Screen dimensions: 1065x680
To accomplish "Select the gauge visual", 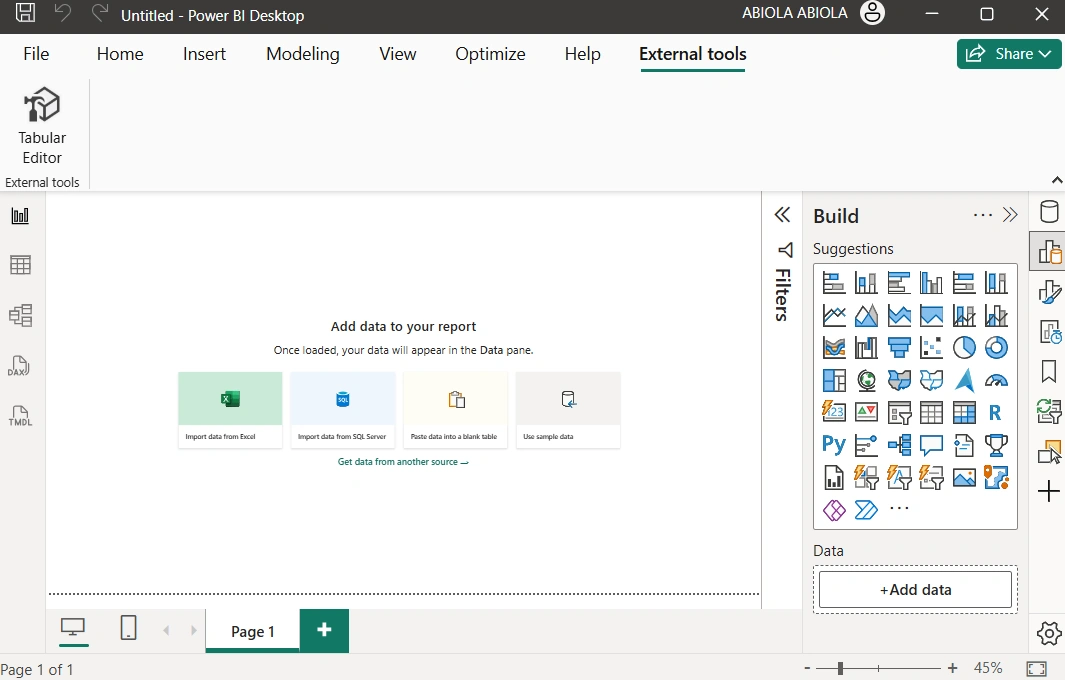I will pos(996,380).
